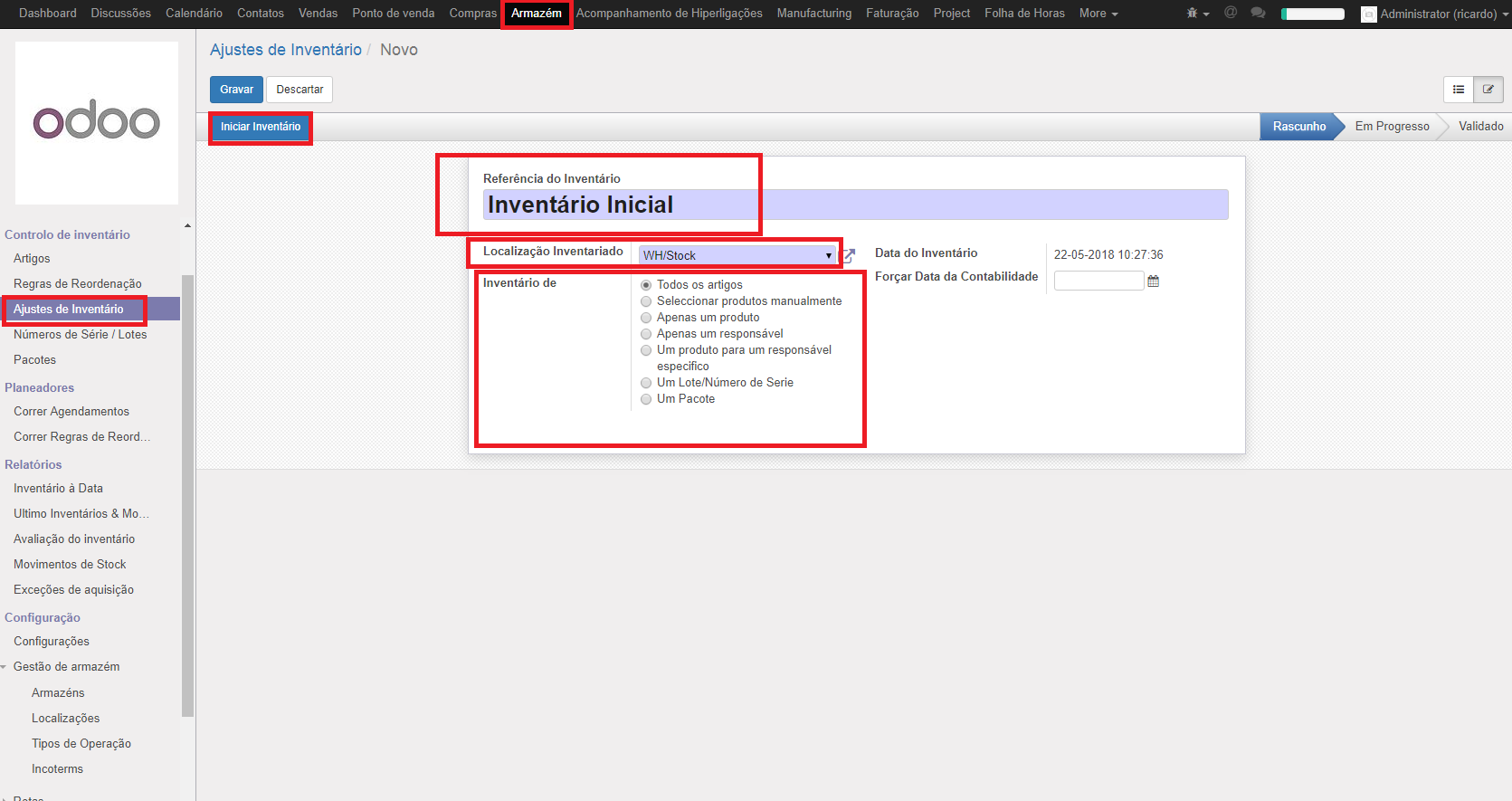The width and height of the screenshot is (1512, 801).
Task: Open the debug bug icon menu
Action: click(1197, 14)
